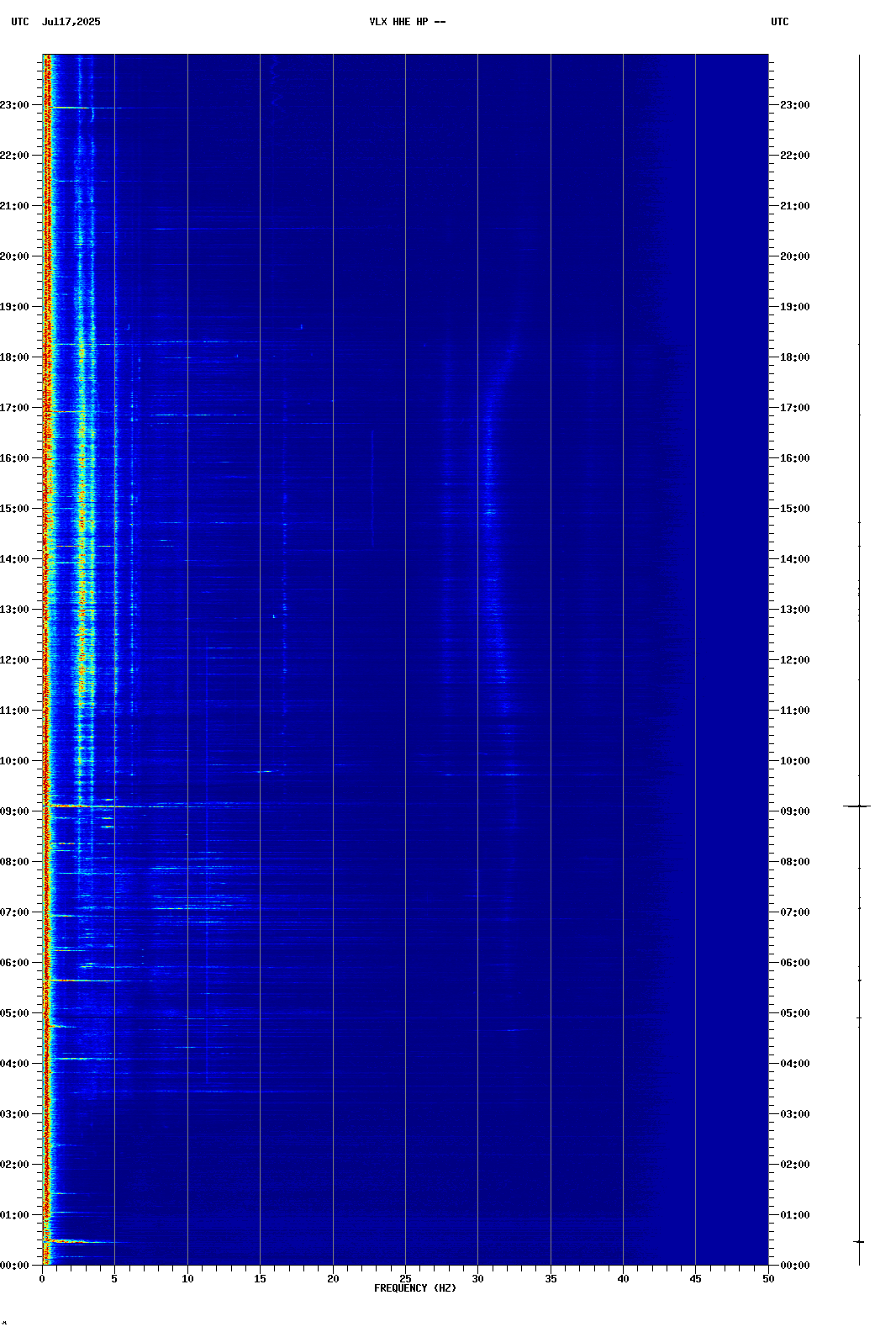Click the 05:00 label on right time axis
This screenshot has width=896, height=1332.
[x=795, y=1013]
